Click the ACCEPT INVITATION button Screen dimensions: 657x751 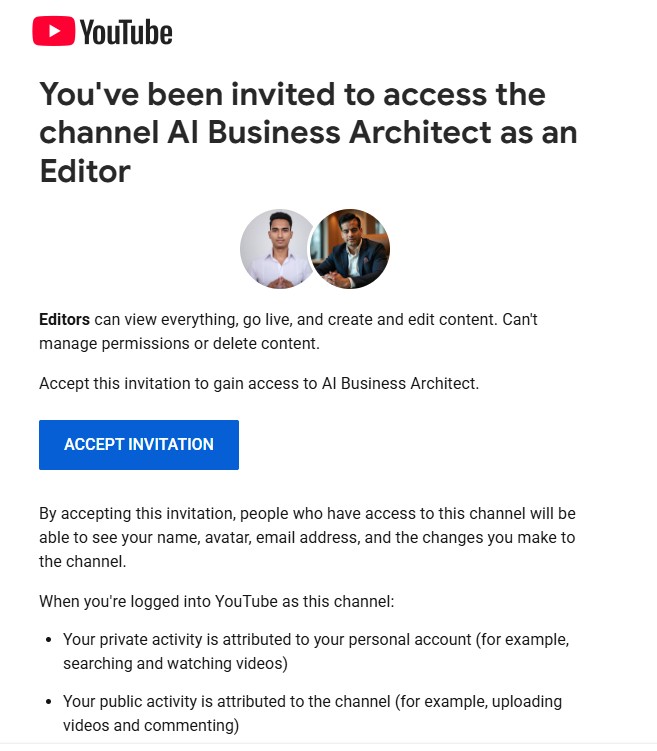click(139, 445)
